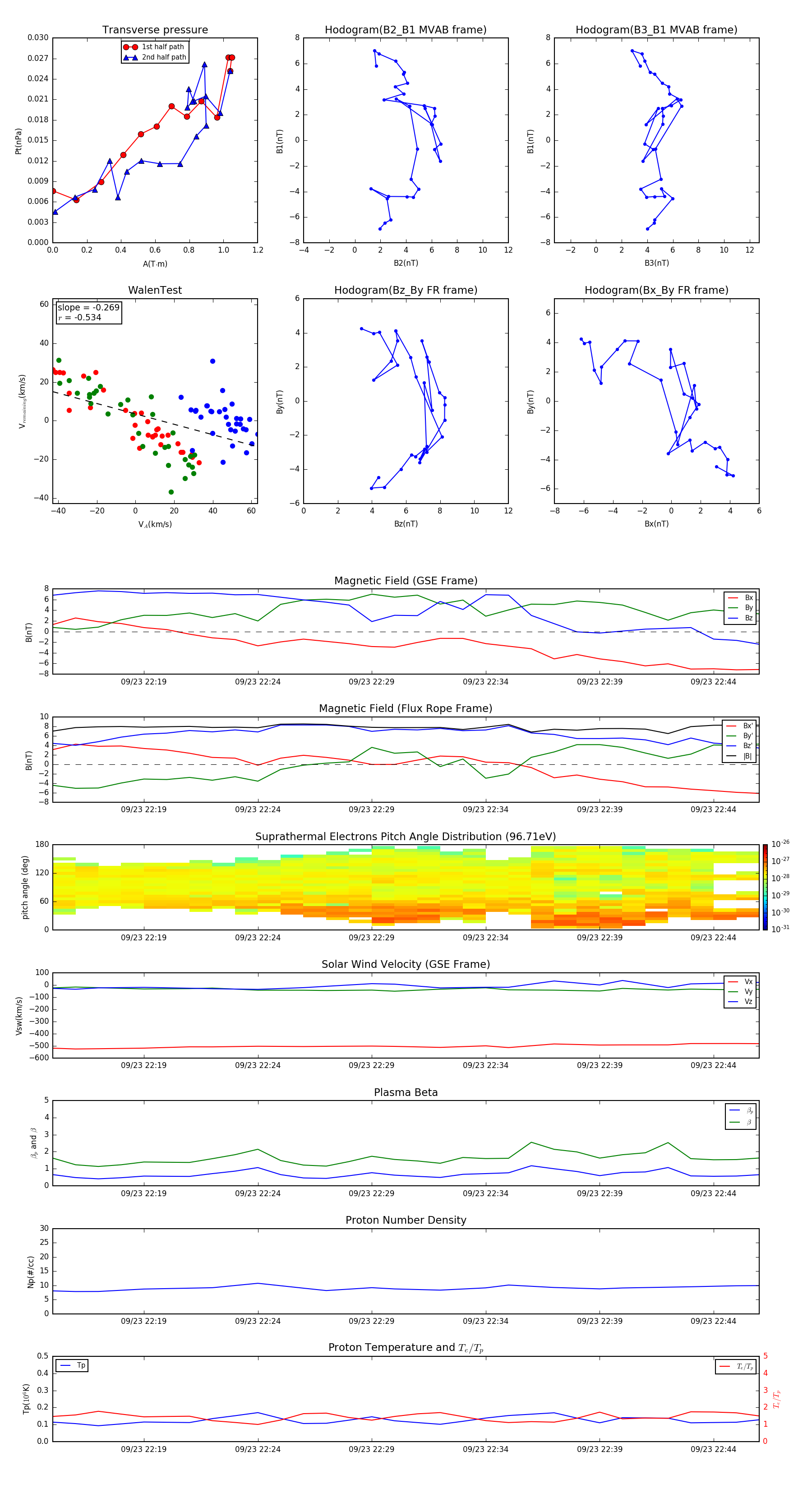The width and height of the screenshot is (812, 1489).
Task: Click the 10^-26 colorbar tick label
Action: pyautogui.click(x=780, y=844)
